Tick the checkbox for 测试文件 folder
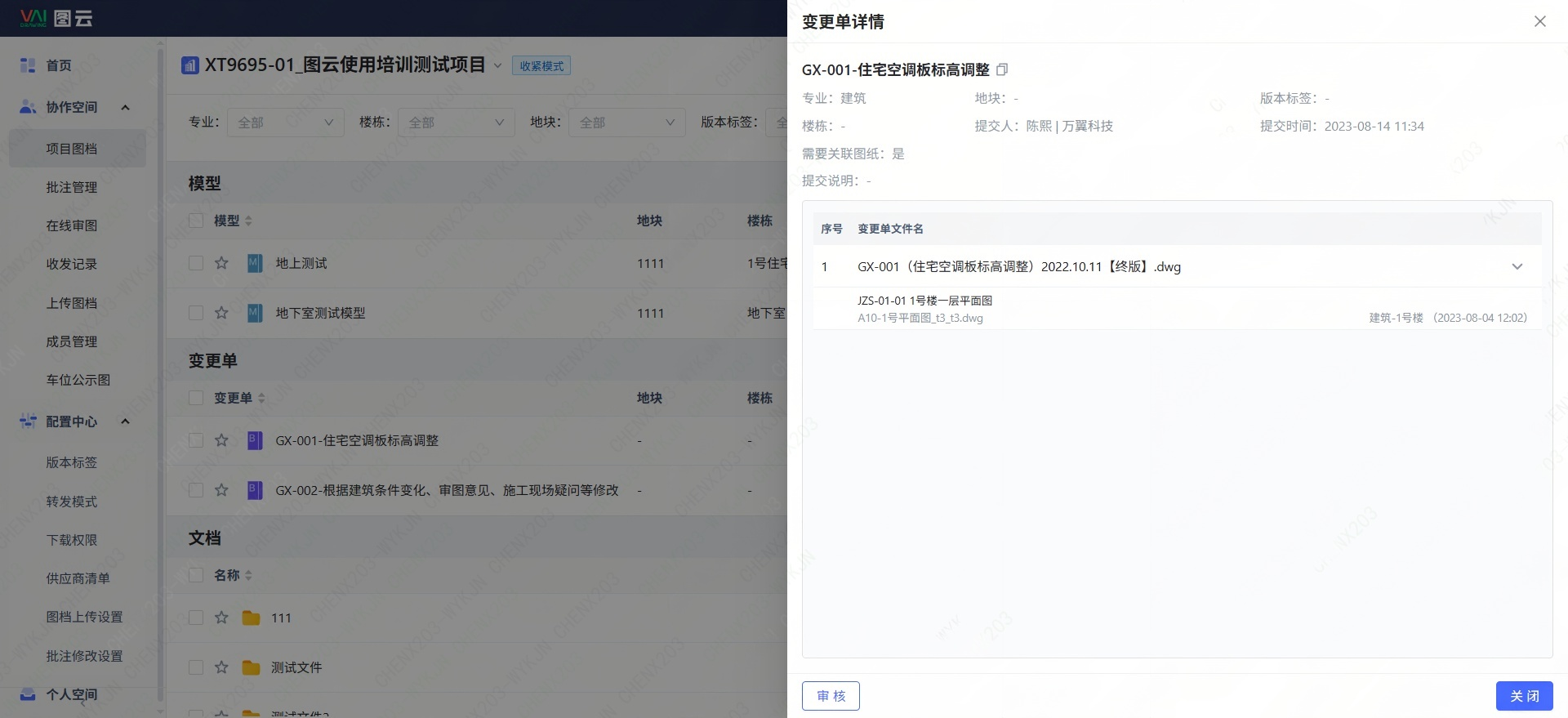1568x718 pixels. coord(196,667)
